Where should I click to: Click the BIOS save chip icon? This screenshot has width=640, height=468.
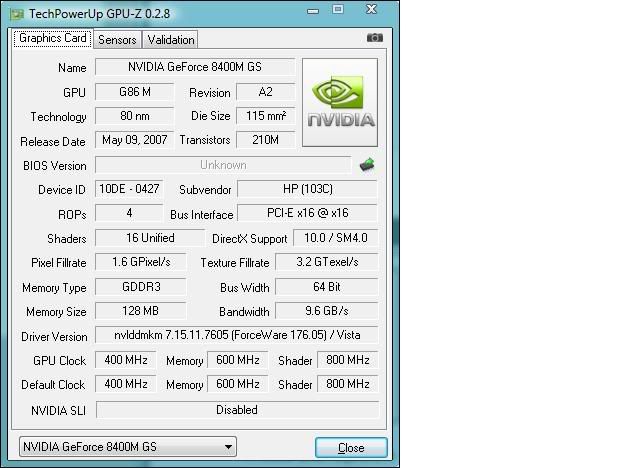point(367,164)
